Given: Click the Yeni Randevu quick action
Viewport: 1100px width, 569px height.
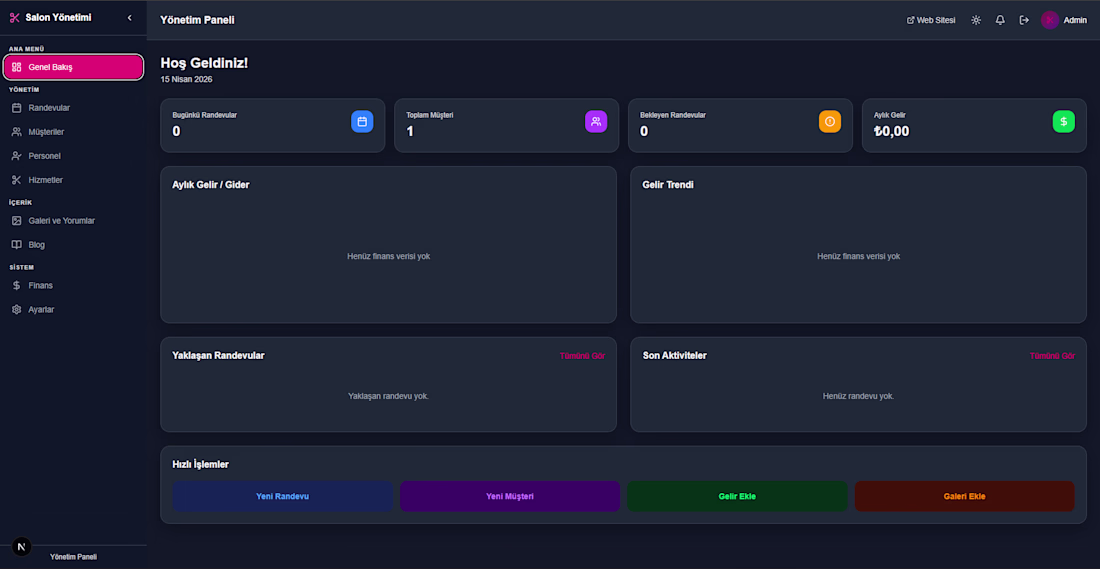Looking at the screenshot, I should 283,496.
